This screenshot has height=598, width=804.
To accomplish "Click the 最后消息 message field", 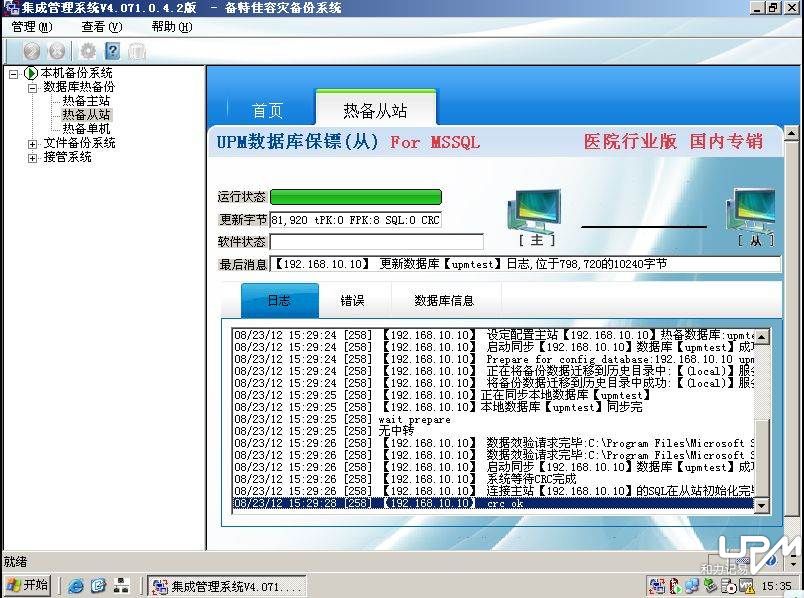I will coord(525,264).
